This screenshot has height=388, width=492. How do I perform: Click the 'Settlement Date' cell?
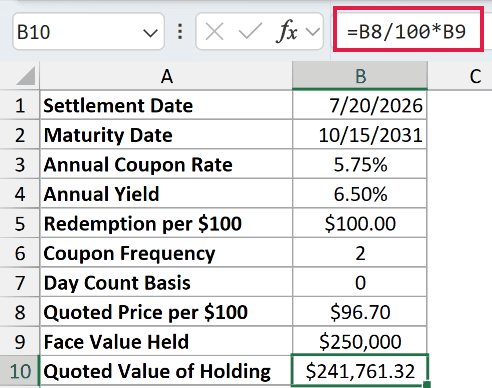coord(166,105)
